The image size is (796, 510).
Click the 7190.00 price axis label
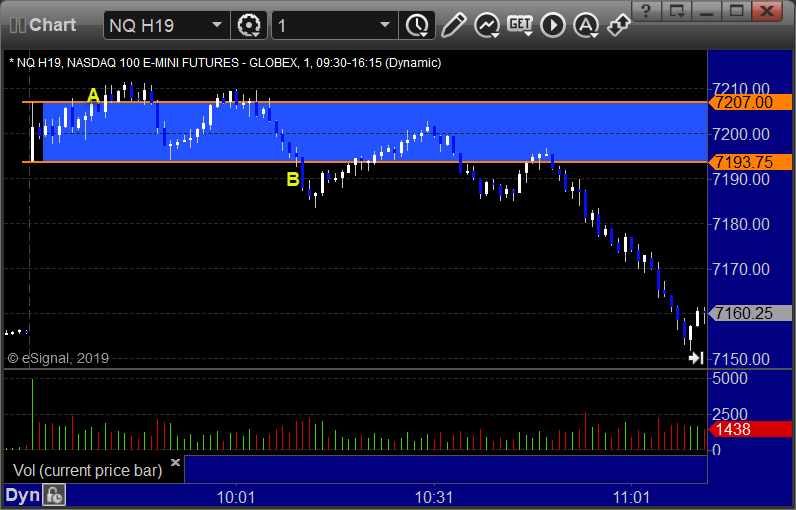coord(741,179)
